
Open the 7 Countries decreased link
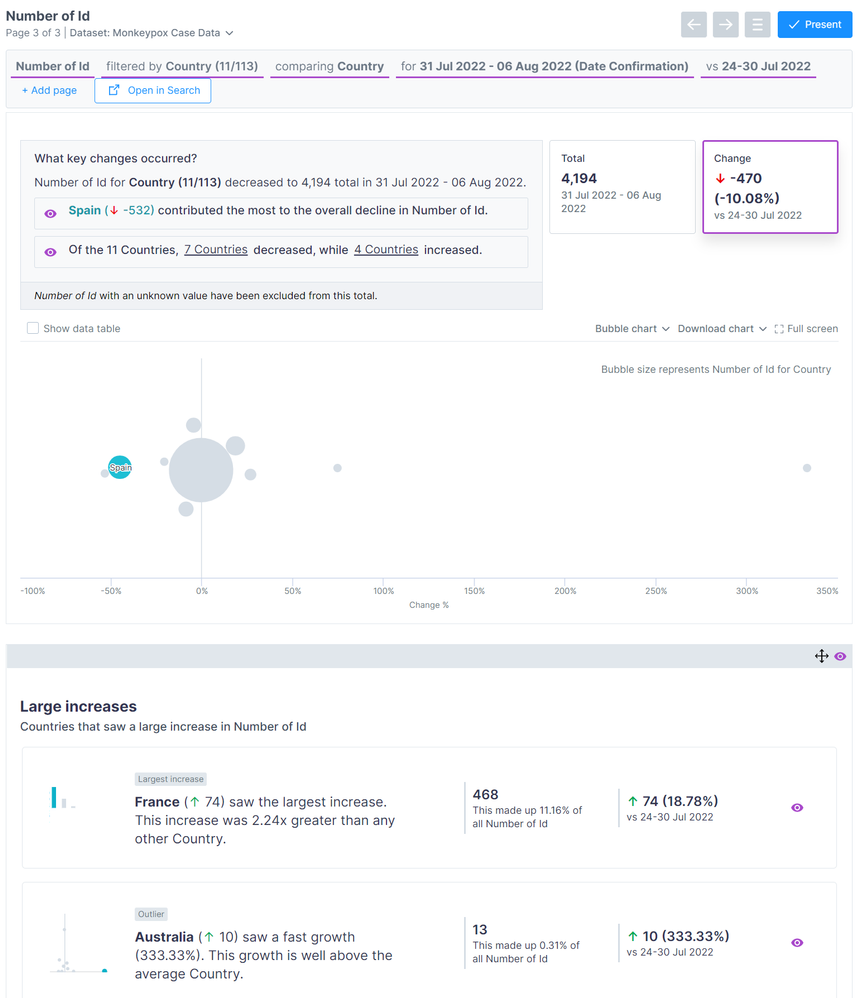coord(215,250)
